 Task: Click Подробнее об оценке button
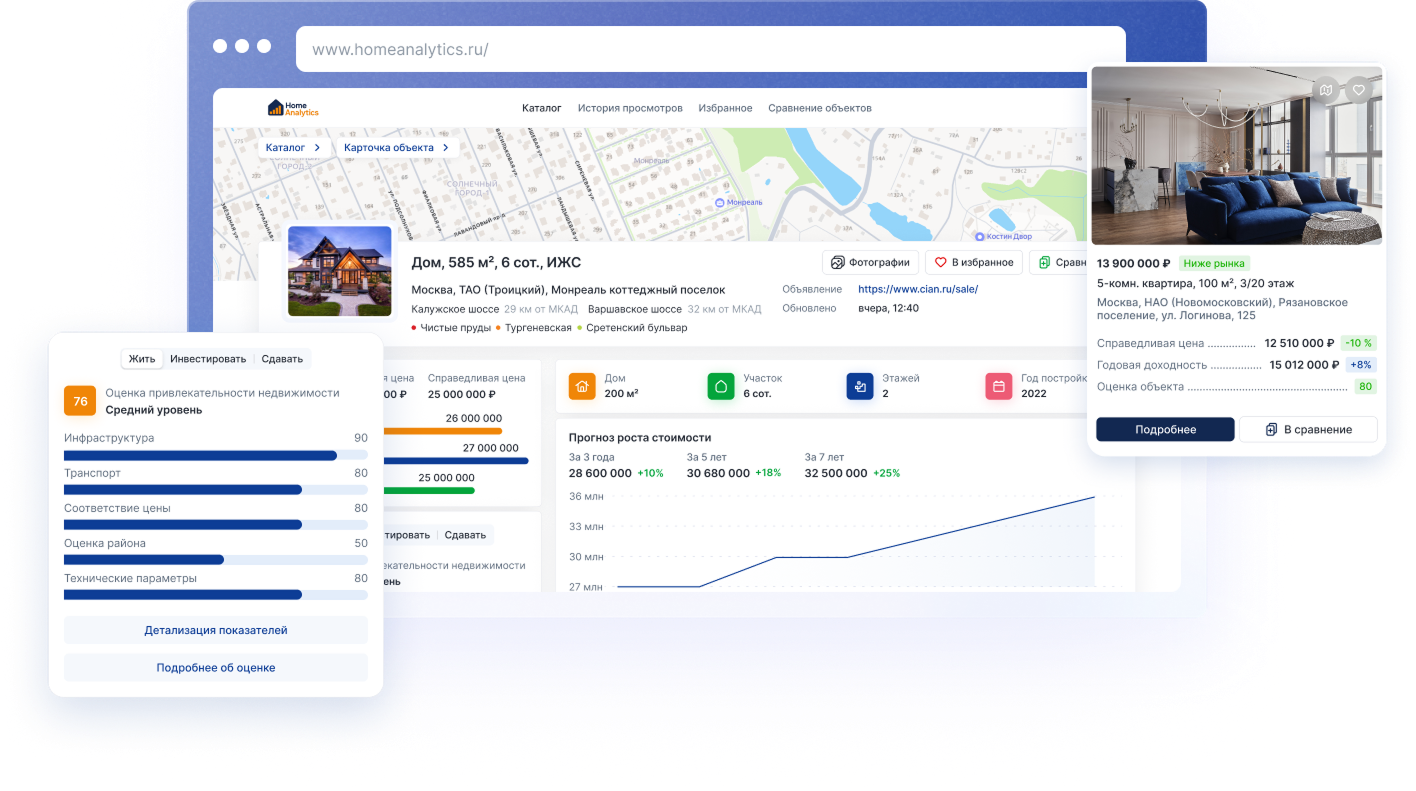pyautogui.click(x=216, y=667)
